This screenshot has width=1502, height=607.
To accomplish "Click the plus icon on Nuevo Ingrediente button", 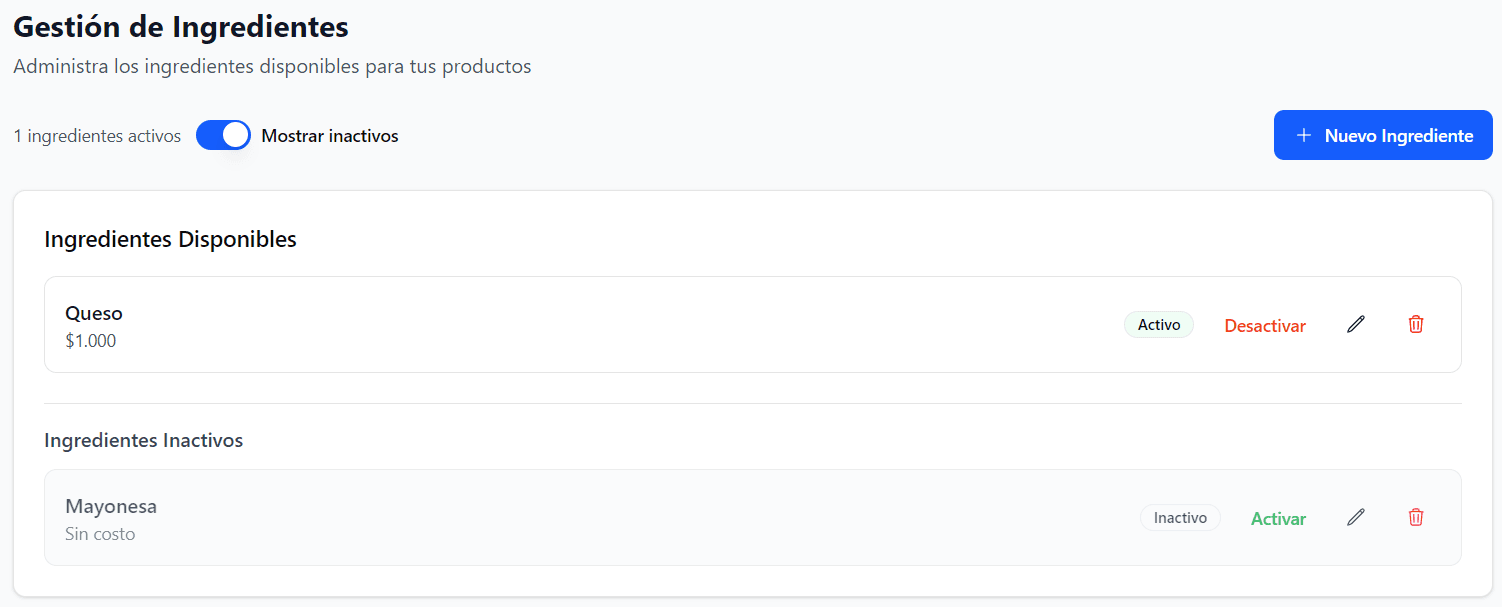I will point(1304,134).
